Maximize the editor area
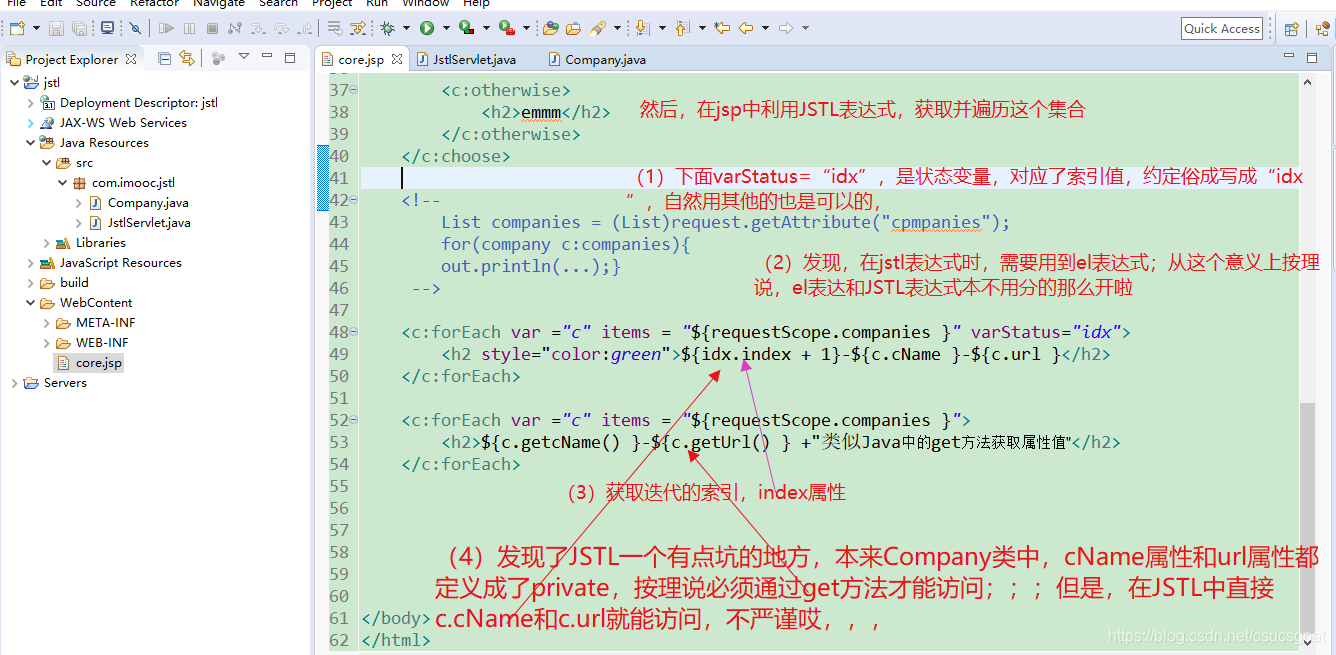Screen dimensions: 1336x655 coord(1312,57)
